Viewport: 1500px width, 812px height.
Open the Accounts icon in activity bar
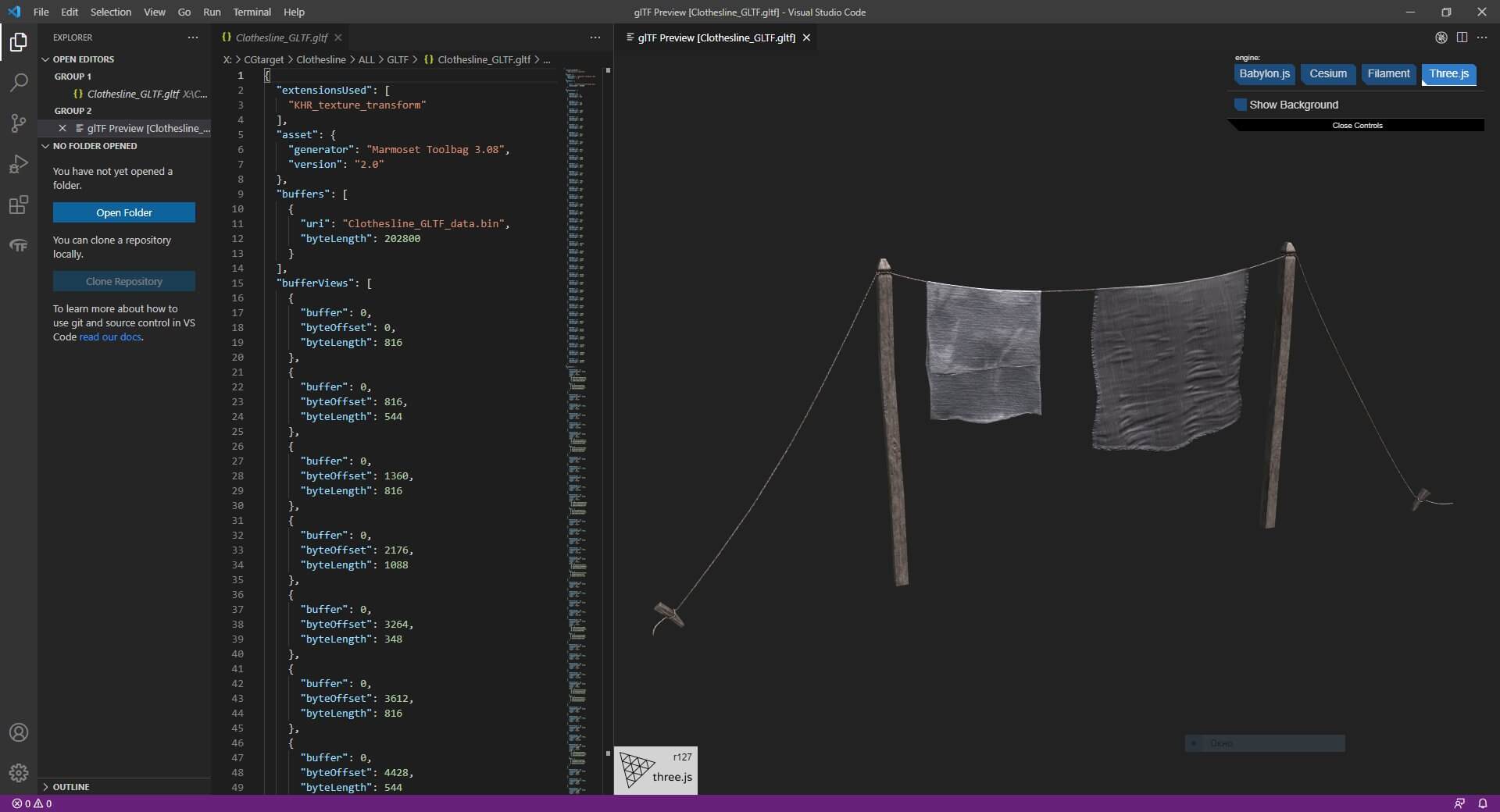[x=19, y=732]
